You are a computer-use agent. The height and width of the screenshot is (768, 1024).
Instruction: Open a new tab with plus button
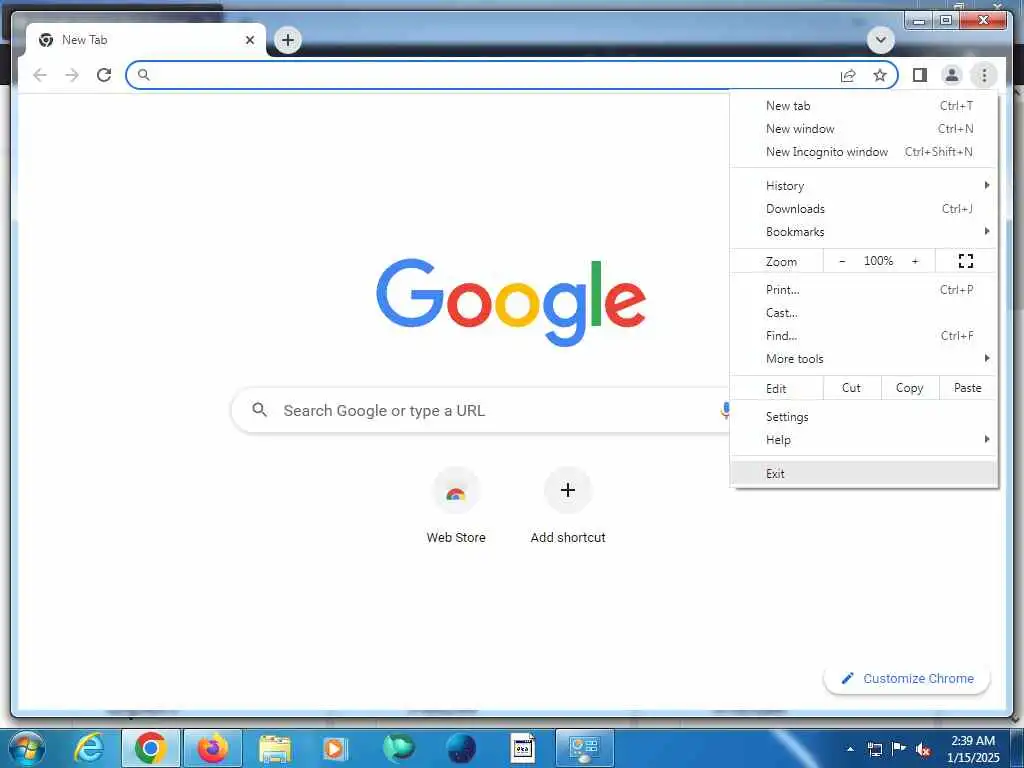[x=288, y=40]
